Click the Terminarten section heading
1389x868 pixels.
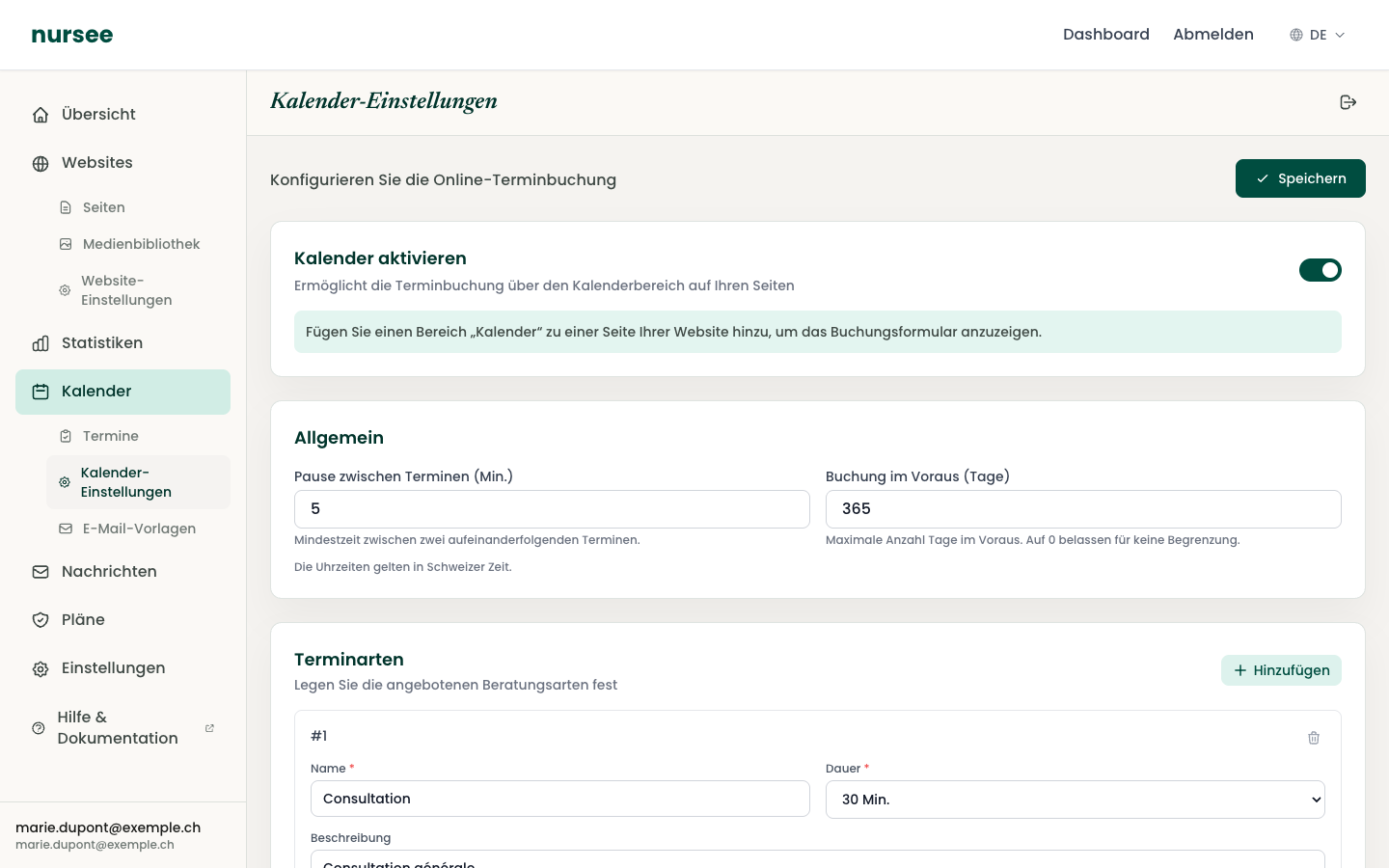coord(349,660)
